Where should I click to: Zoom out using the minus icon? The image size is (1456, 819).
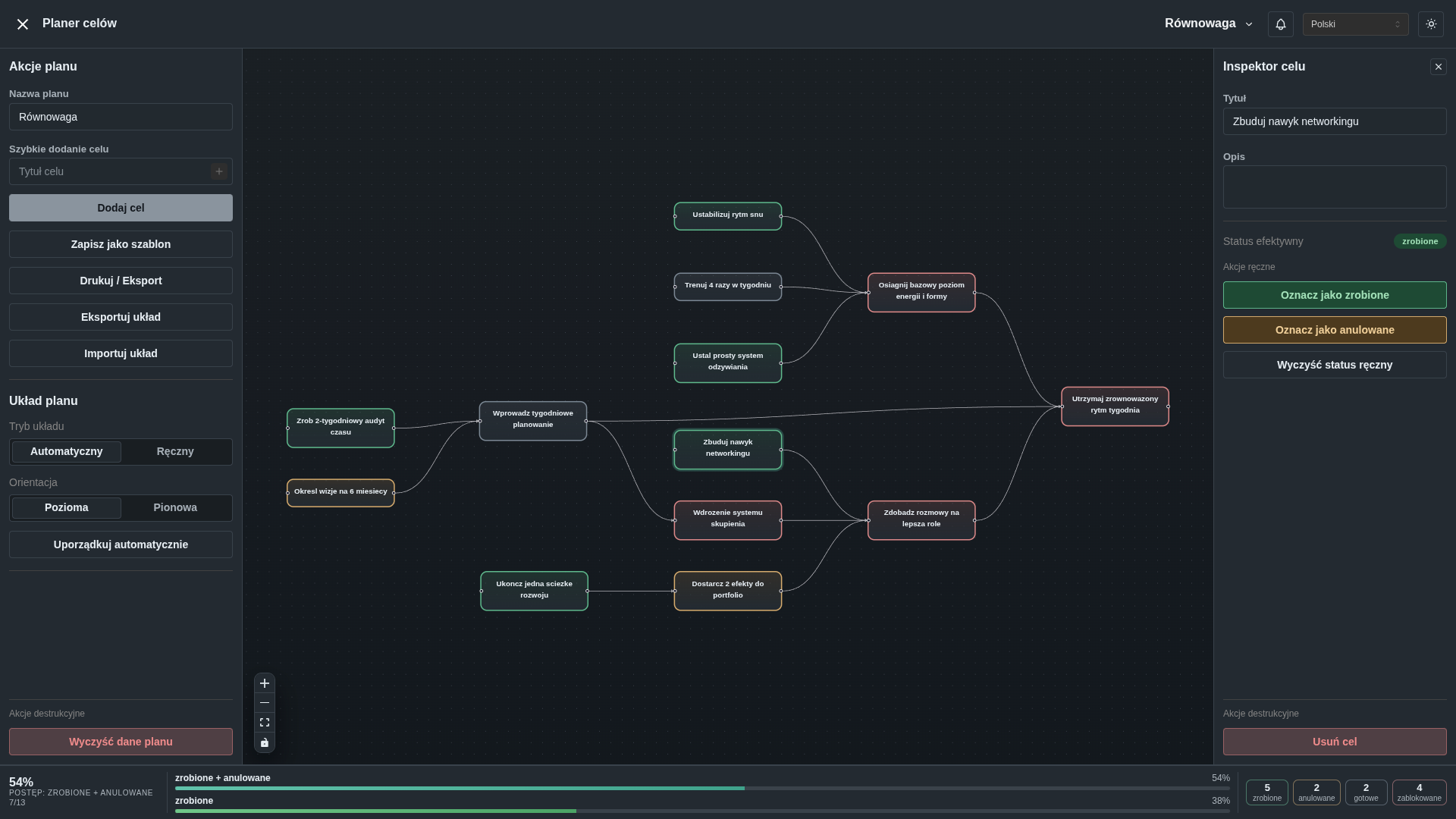(x=264, y=703)
